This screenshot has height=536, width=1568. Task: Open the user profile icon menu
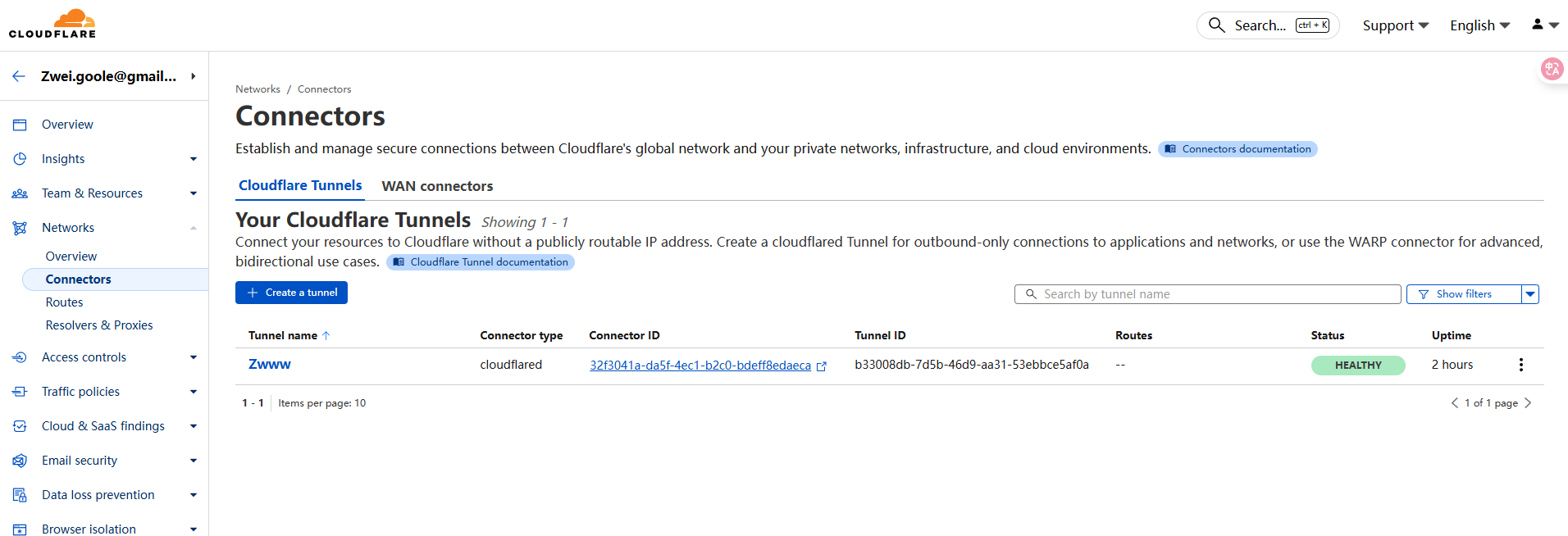1545,25
